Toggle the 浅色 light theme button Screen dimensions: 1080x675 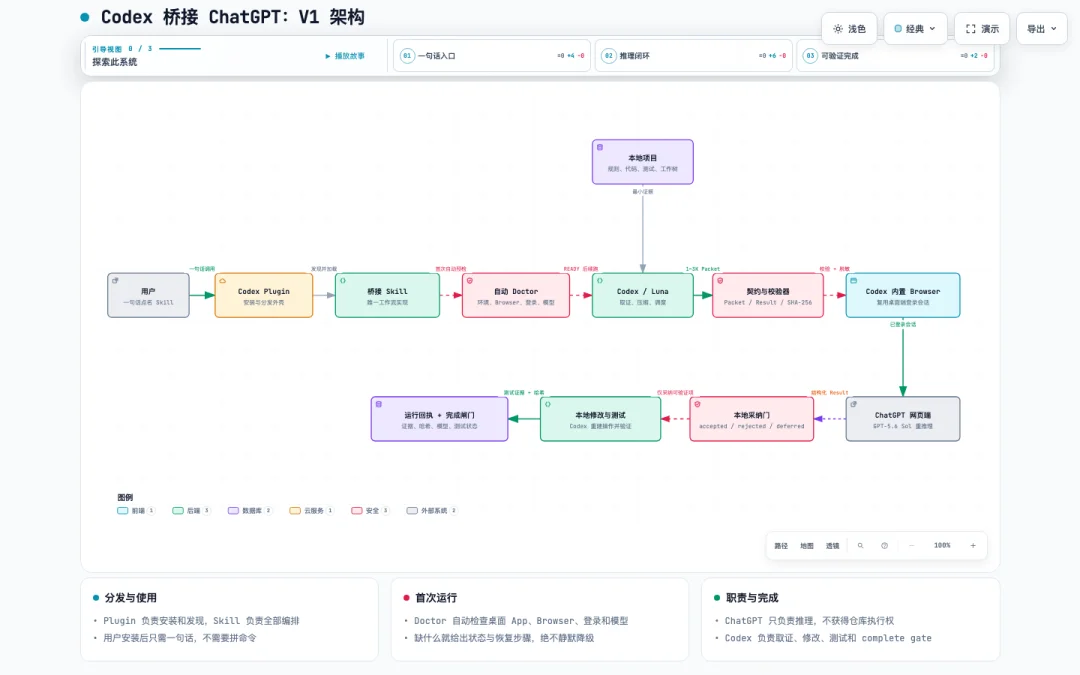coord(849,29)
